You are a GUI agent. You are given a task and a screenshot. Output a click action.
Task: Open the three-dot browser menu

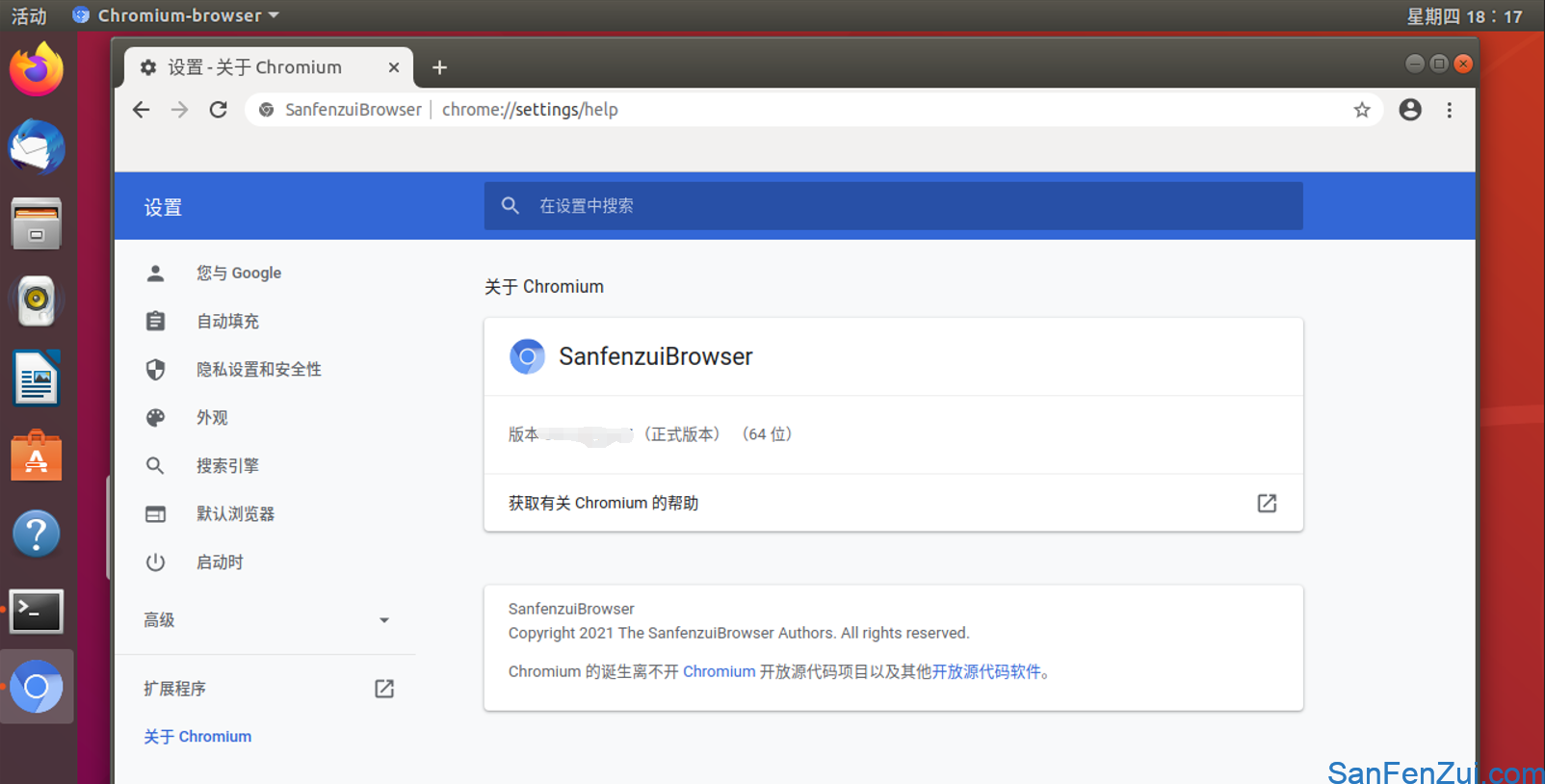1449,110
